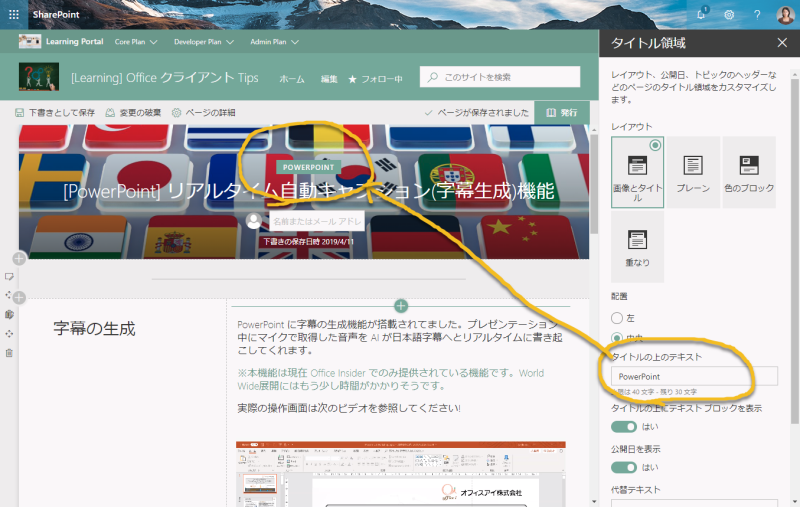The width and height of the screenshot is (800, 507).
Task: Open the [Learning] Office クライアント Tips site title
Action: [x=164, y=78]
